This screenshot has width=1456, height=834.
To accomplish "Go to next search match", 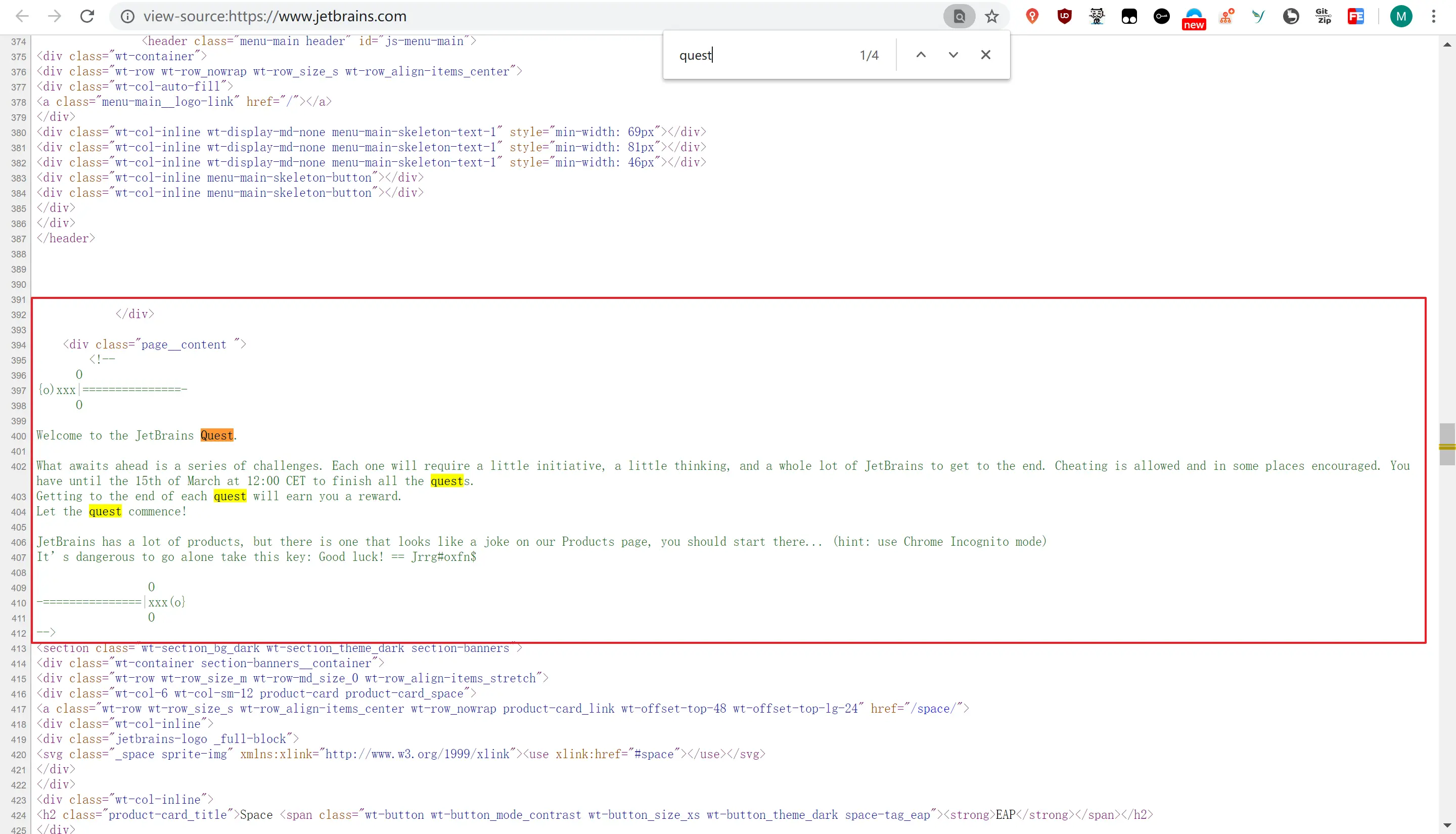I will coord(953,55).
